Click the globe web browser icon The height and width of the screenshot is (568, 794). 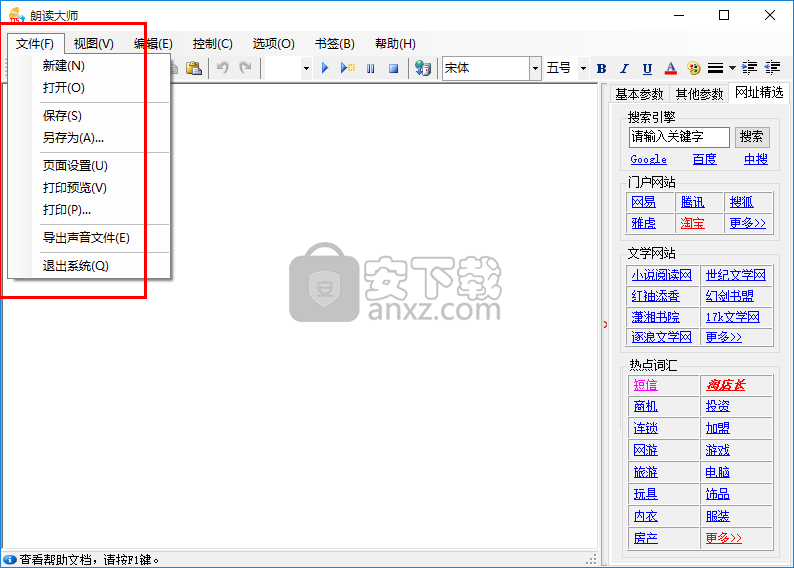422,68
